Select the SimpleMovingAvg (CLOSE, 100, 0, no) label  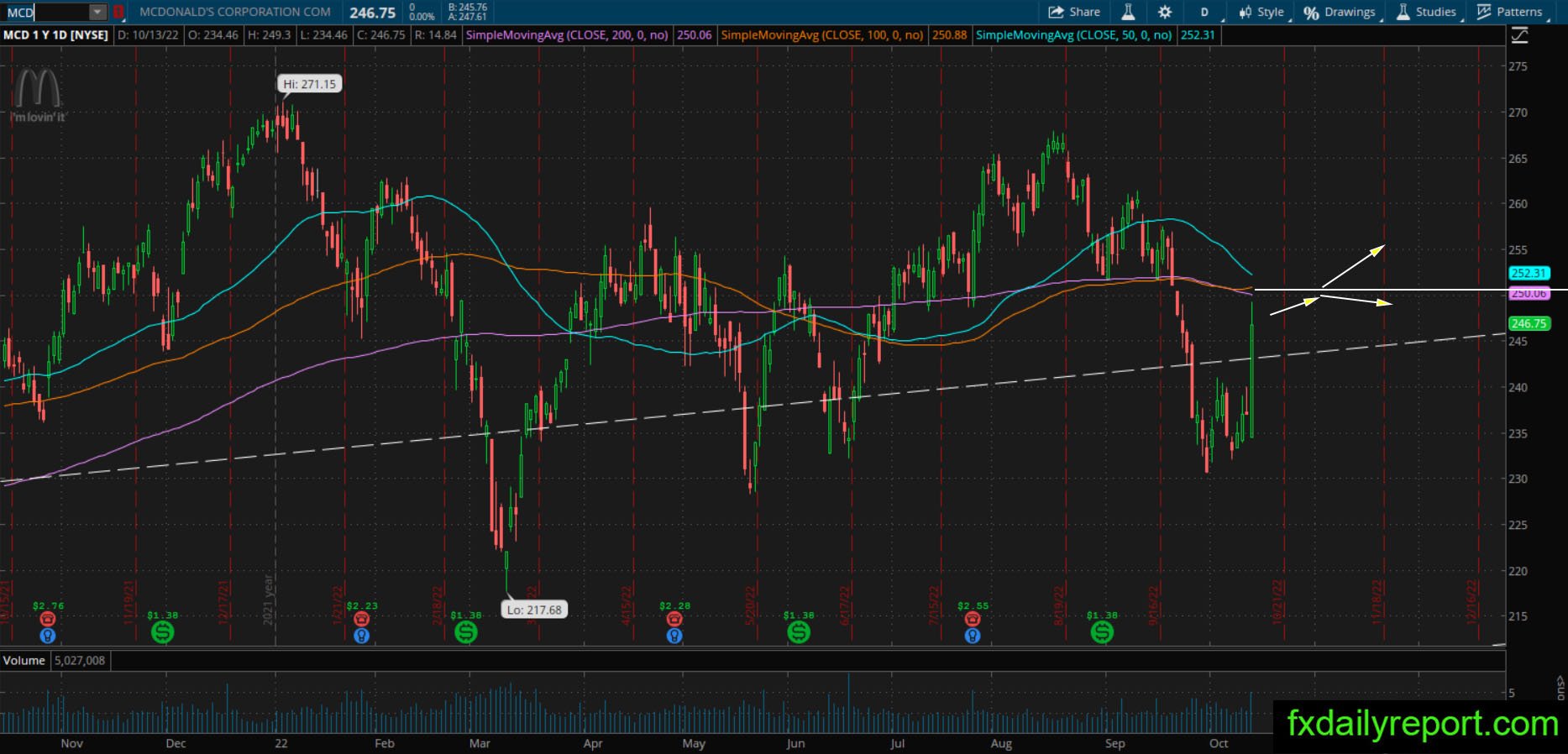[822, 35]
